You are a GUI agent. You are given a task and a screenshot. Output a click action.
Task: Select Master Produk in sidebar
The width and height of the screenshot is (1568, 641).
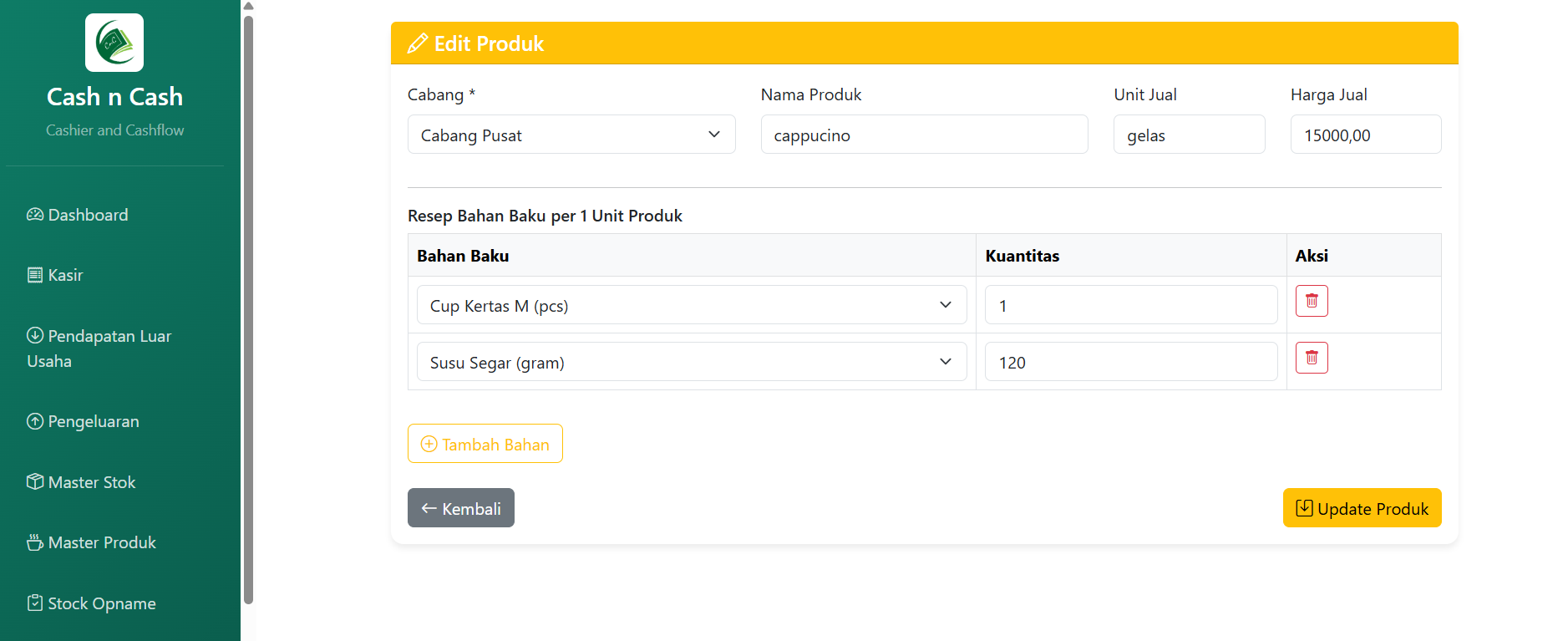[91, 542]
